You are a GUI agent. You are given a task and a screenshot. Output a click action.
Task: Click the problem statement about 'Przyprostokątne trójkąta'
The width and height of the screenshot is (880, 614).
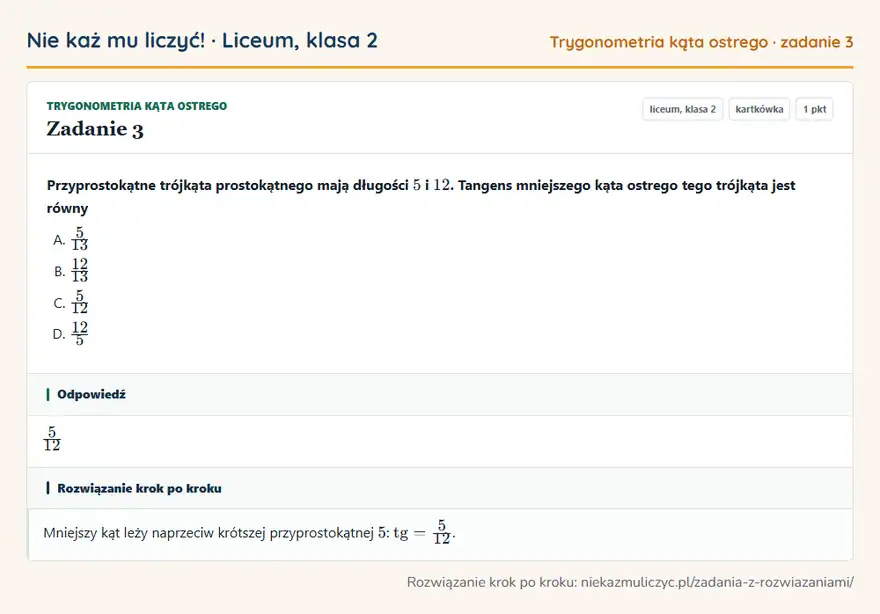421,196
